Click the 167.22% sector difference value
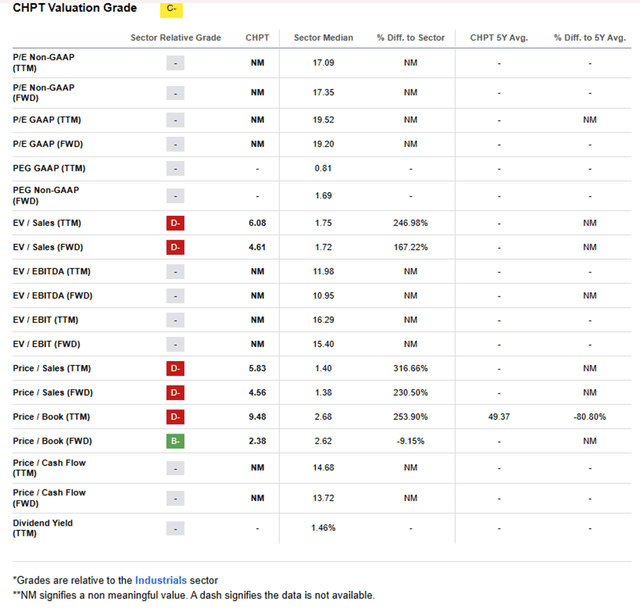This screenshot has width=640, height=612. click(411, 247)
